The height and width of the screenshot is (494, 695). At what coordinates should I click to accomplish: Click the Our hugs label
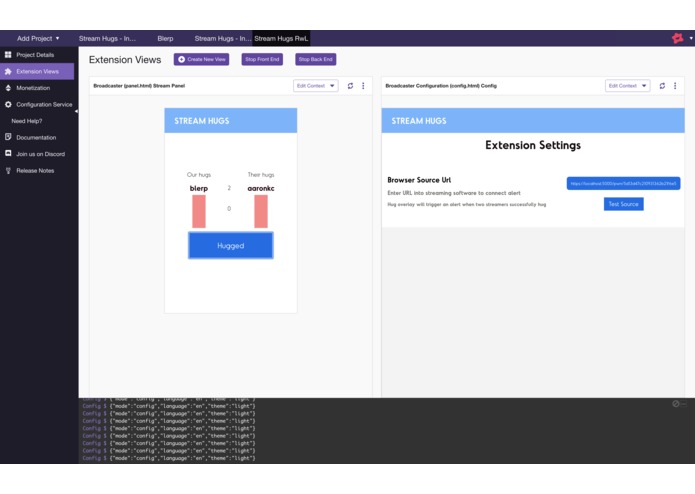click(x=199, y=175)
